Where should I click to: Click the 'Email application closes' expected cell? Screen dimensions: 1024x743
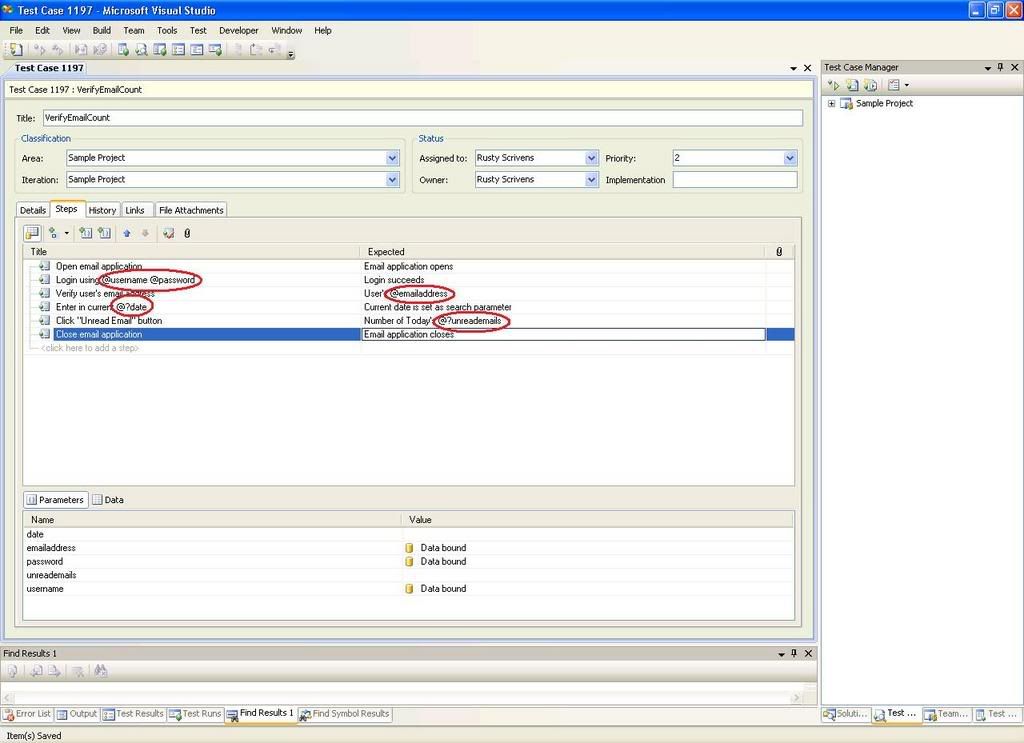[x=563, y=334]
